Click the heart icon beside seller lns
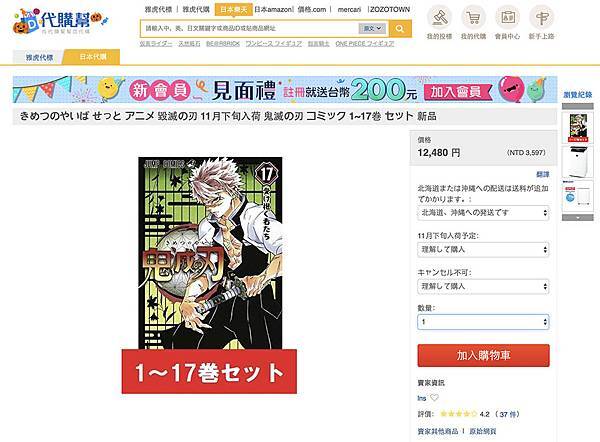The image size is (600, 442). [x=434, y=398]
